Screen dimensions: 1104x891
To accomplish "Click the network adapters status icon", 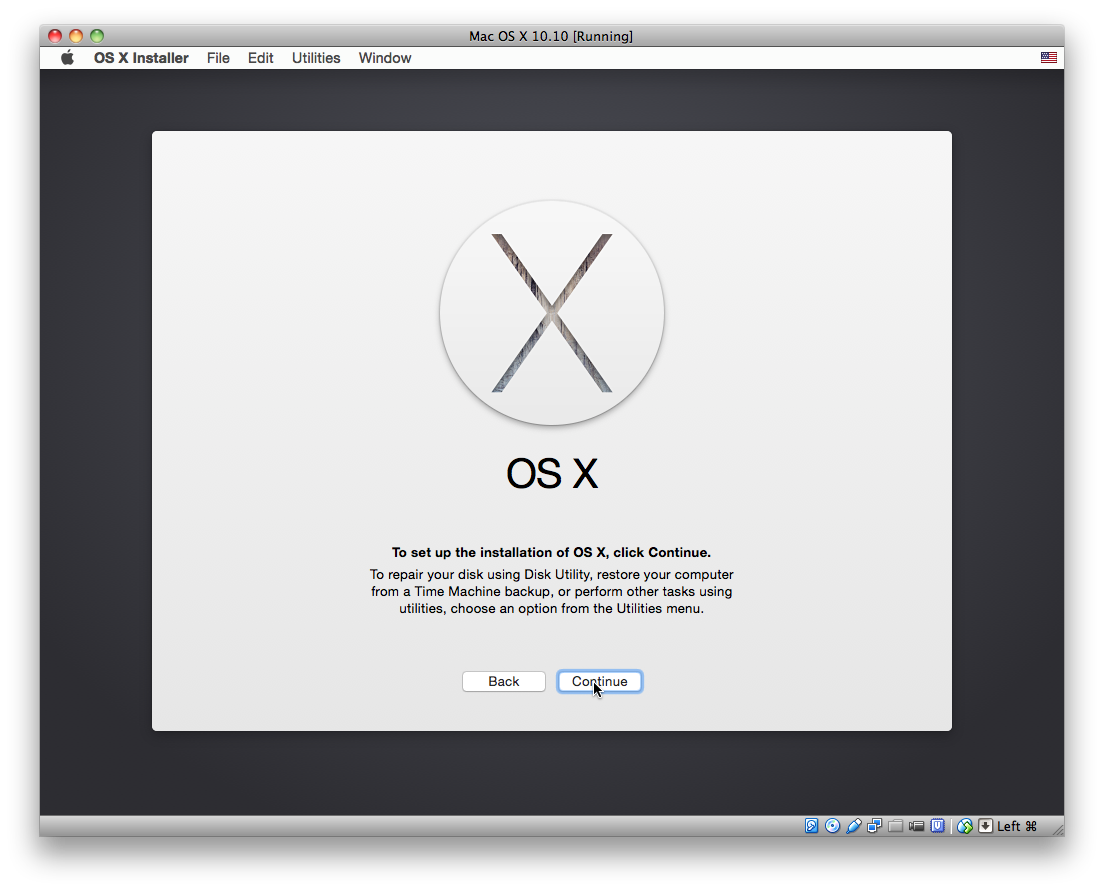I will point(874,826).
